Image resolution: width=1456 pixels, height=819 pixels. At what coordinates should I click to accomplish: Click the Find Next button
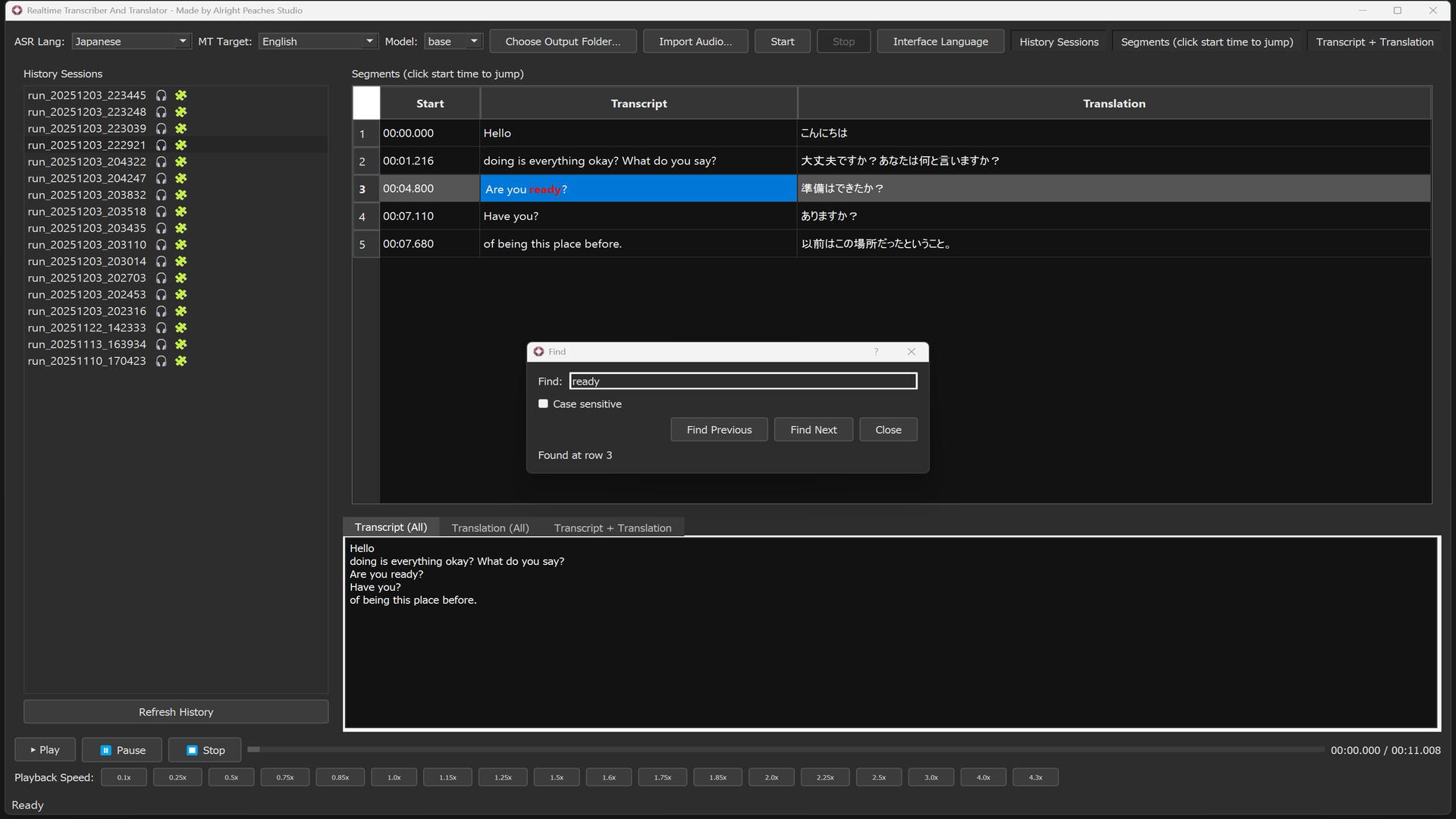click(x=813, y=429)
